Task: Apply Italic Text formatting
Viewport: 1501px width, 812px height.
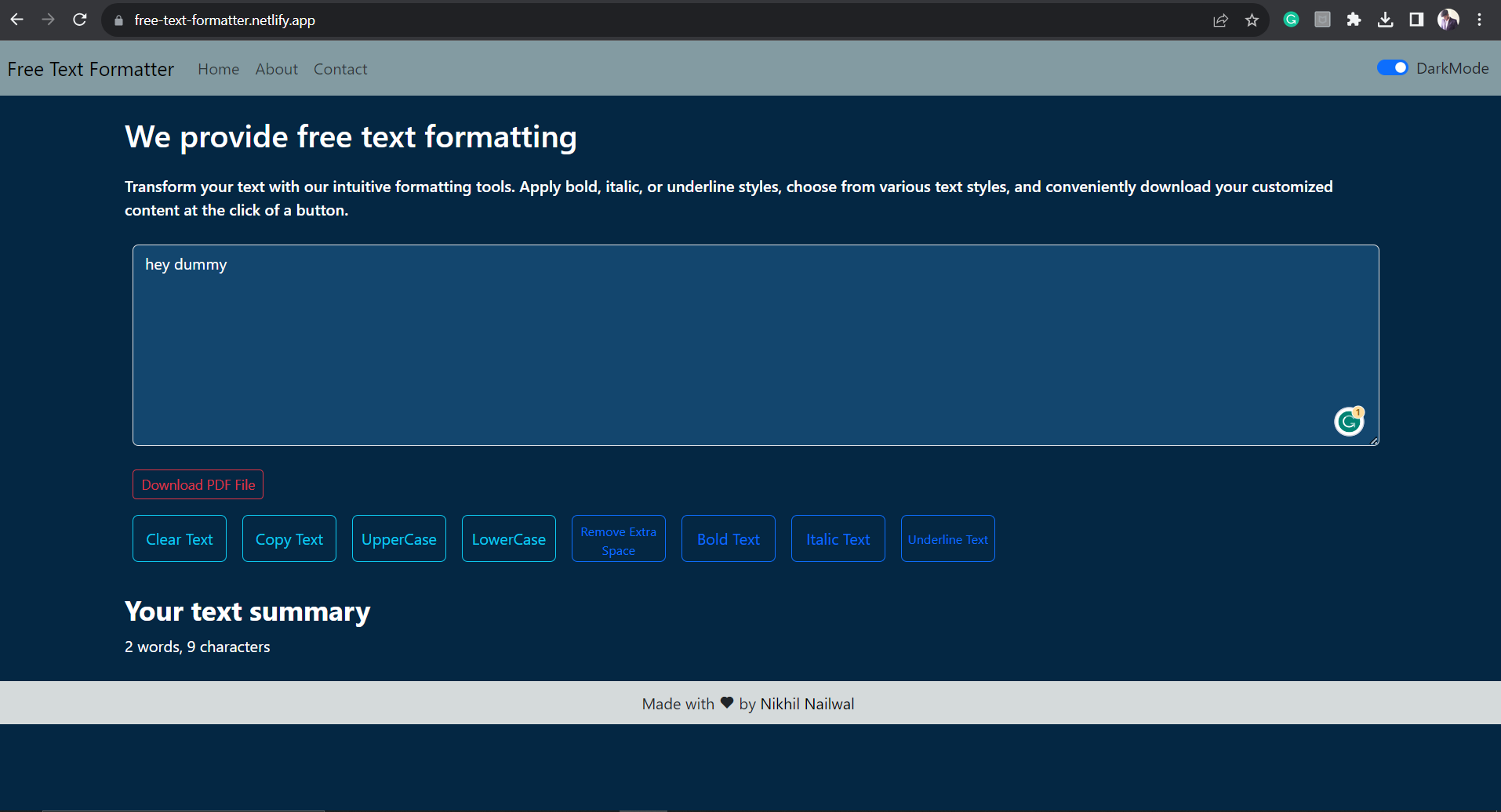Action: pyautogui.click(x=838, y=538)
